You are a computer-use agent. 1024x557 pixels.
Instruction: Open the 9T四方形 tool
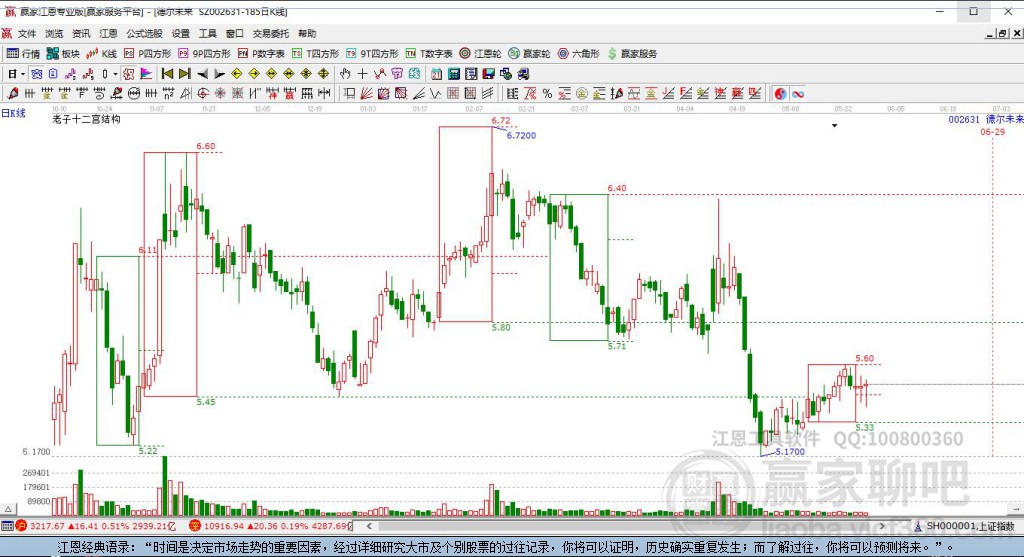coord(372,54)
